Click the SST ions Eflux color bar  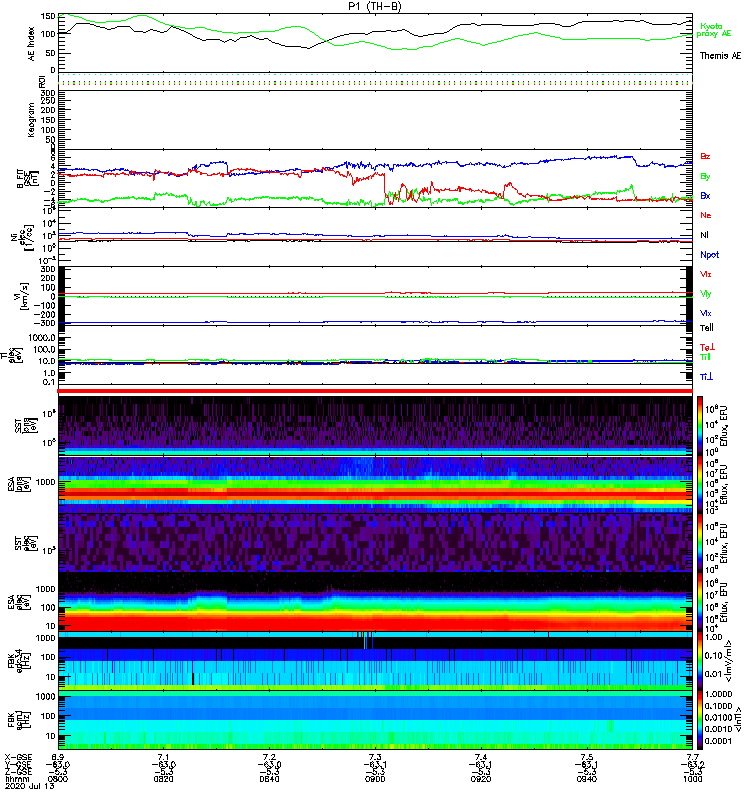[x=700, y=426]
